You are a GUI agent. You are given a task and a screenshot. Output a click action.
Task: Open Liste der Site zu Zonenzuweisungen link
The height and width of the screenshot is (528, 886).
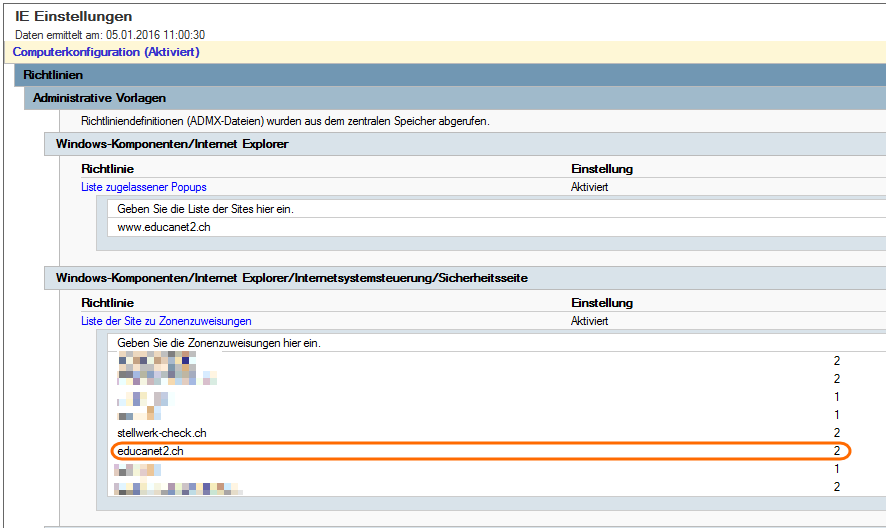pyautogui.click(x=166, y=321)
